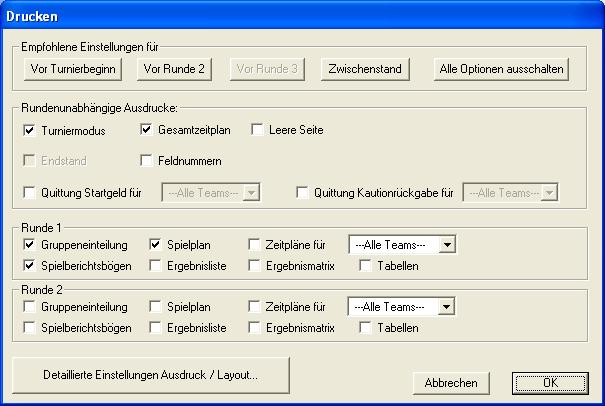Click 'Alle Optionen ausschalten' button
Screen dimensions: 605x406
pos(502,69)
